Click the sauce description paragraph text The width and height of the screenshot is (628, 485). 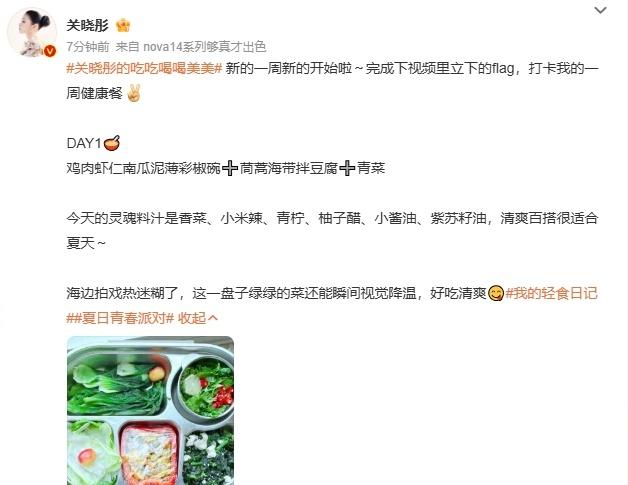(332, 231)
